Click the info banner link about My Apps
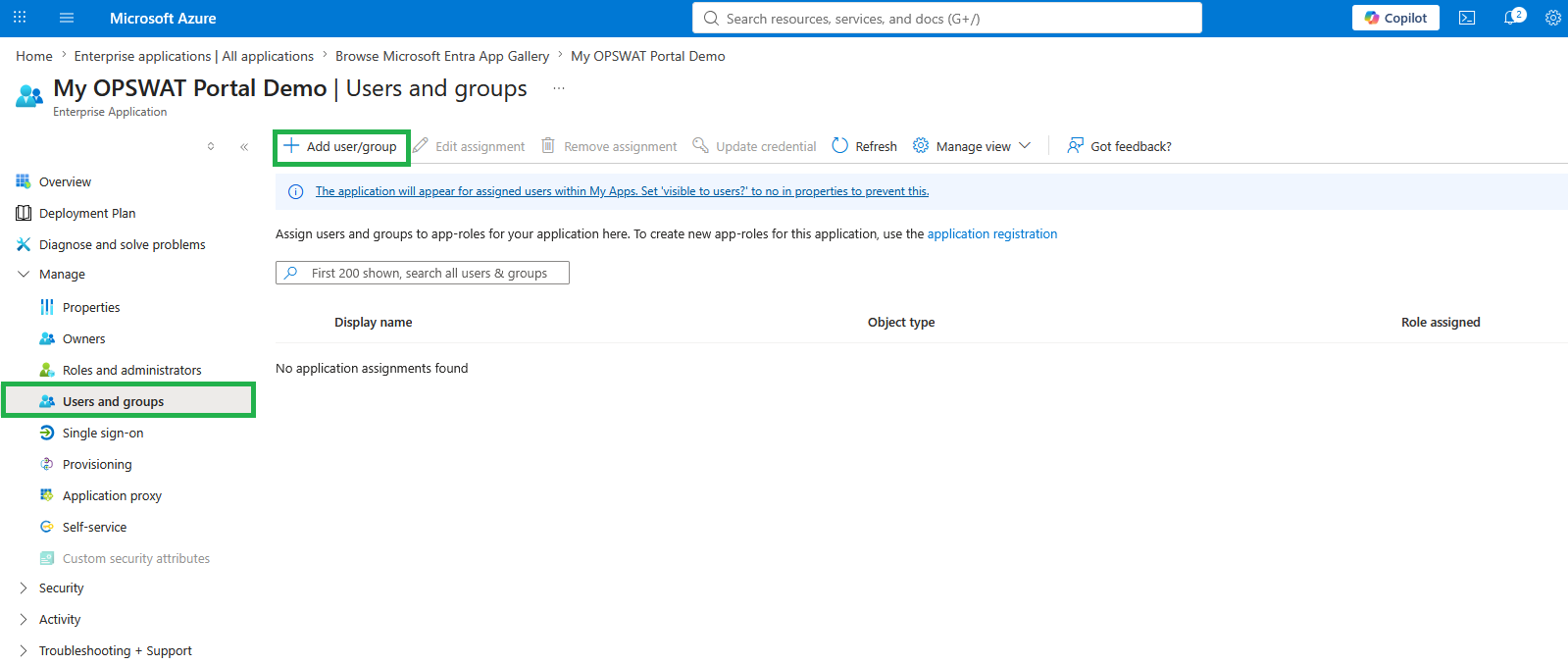Image resolution: width=1568 pixels, height=665 pixels. pos(622,191)
